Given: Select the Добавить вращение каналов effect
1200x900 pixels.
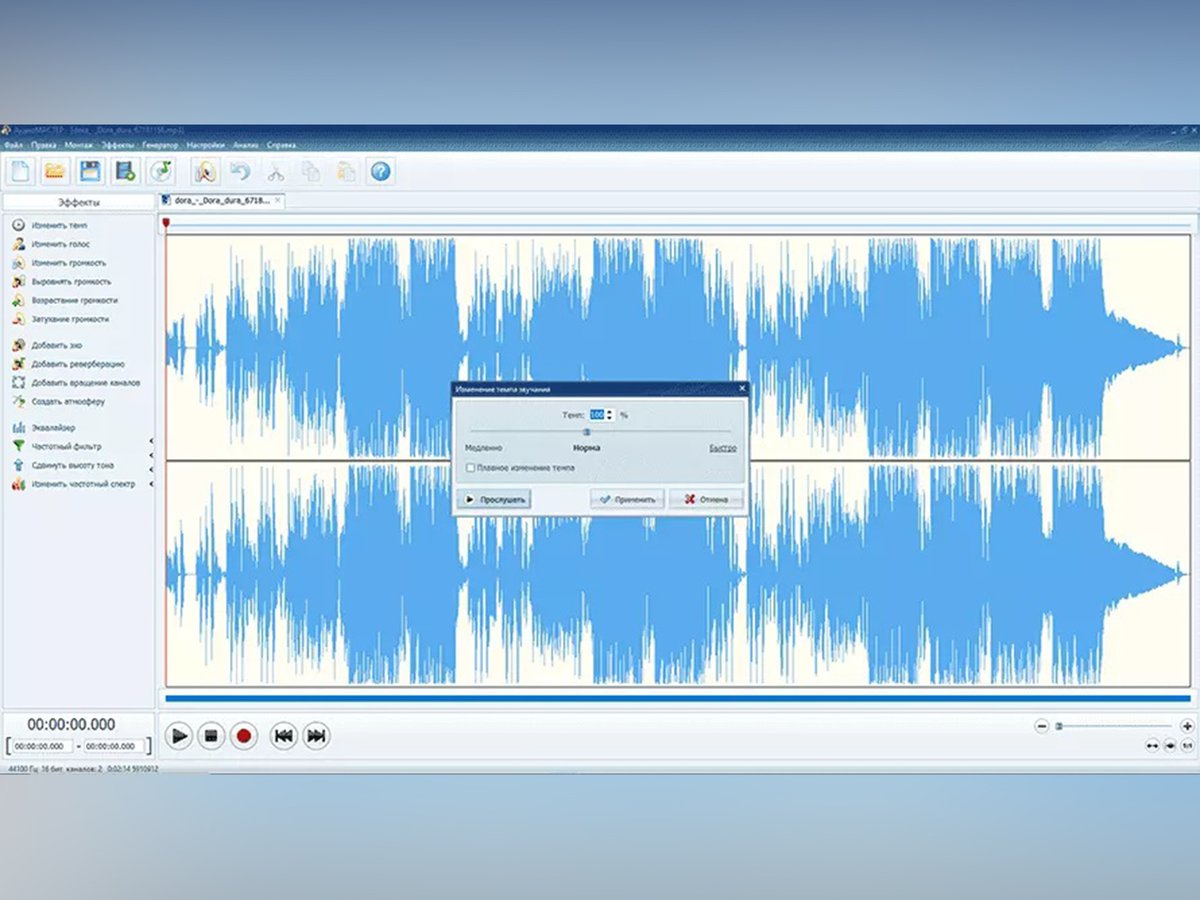Looking at the screenshot, I should [76, 383].
